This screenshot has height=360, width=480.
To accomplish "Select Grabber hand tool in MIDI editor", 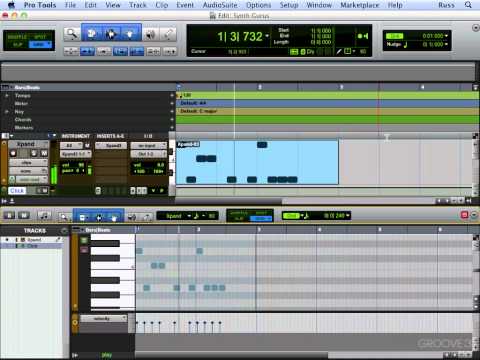I will point(114,217).
